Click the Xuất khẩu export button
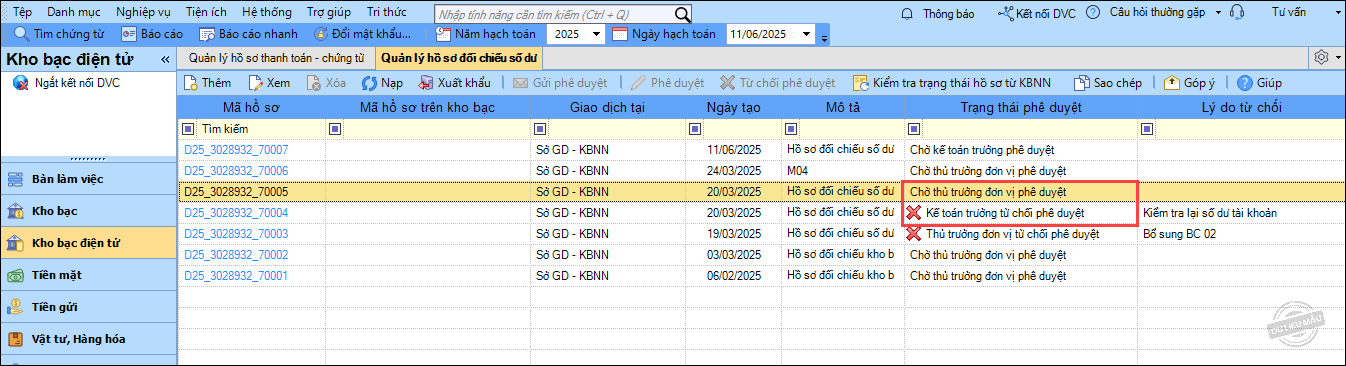 (x=454, y=83)
